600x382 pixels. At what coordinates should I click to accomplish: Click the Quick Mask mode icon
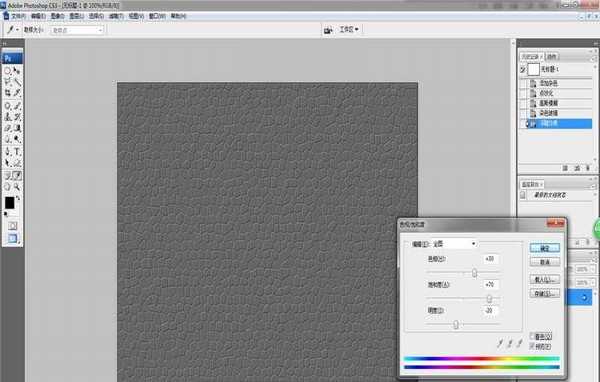click(12, 226)
